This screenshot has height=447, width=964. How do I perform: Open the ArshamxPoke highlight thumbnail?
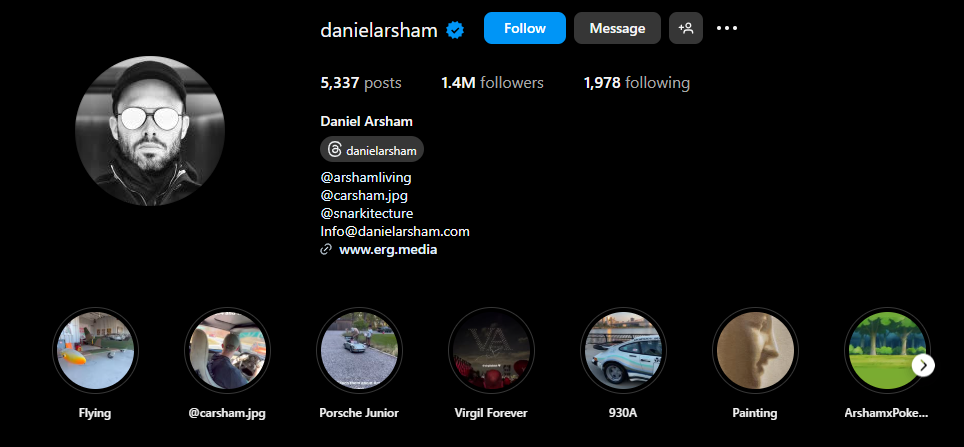(x=887, y=350)
